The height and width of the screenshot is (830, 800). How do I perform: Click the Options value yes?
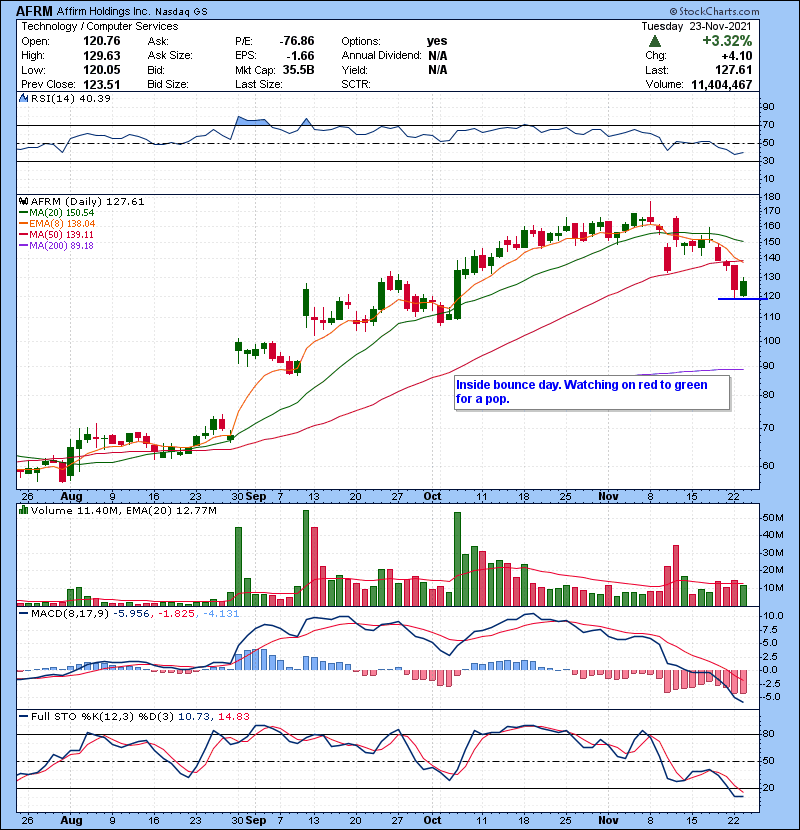(437, 41)
